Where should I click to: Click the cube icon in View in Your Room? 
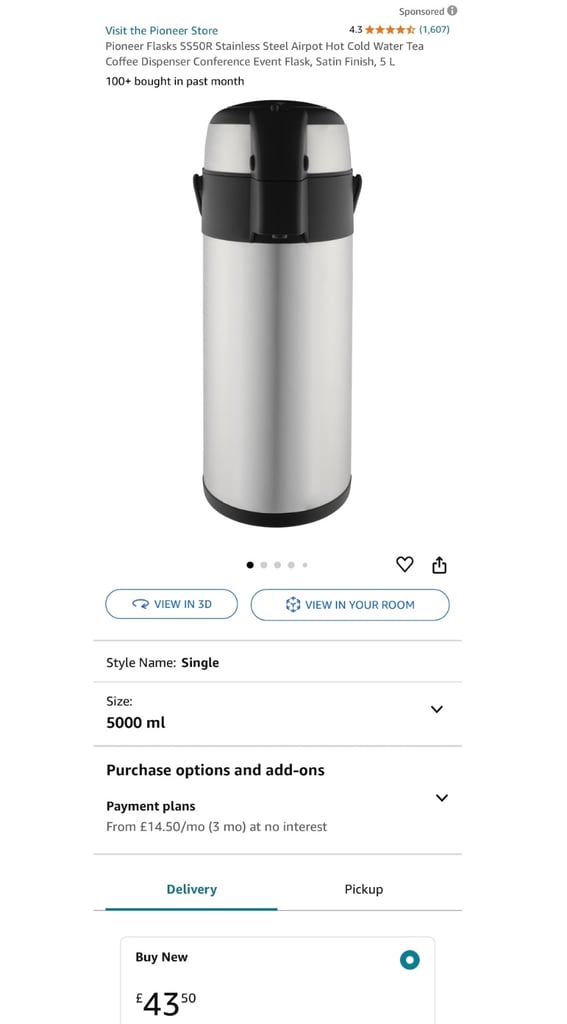(x=293, y=604)
